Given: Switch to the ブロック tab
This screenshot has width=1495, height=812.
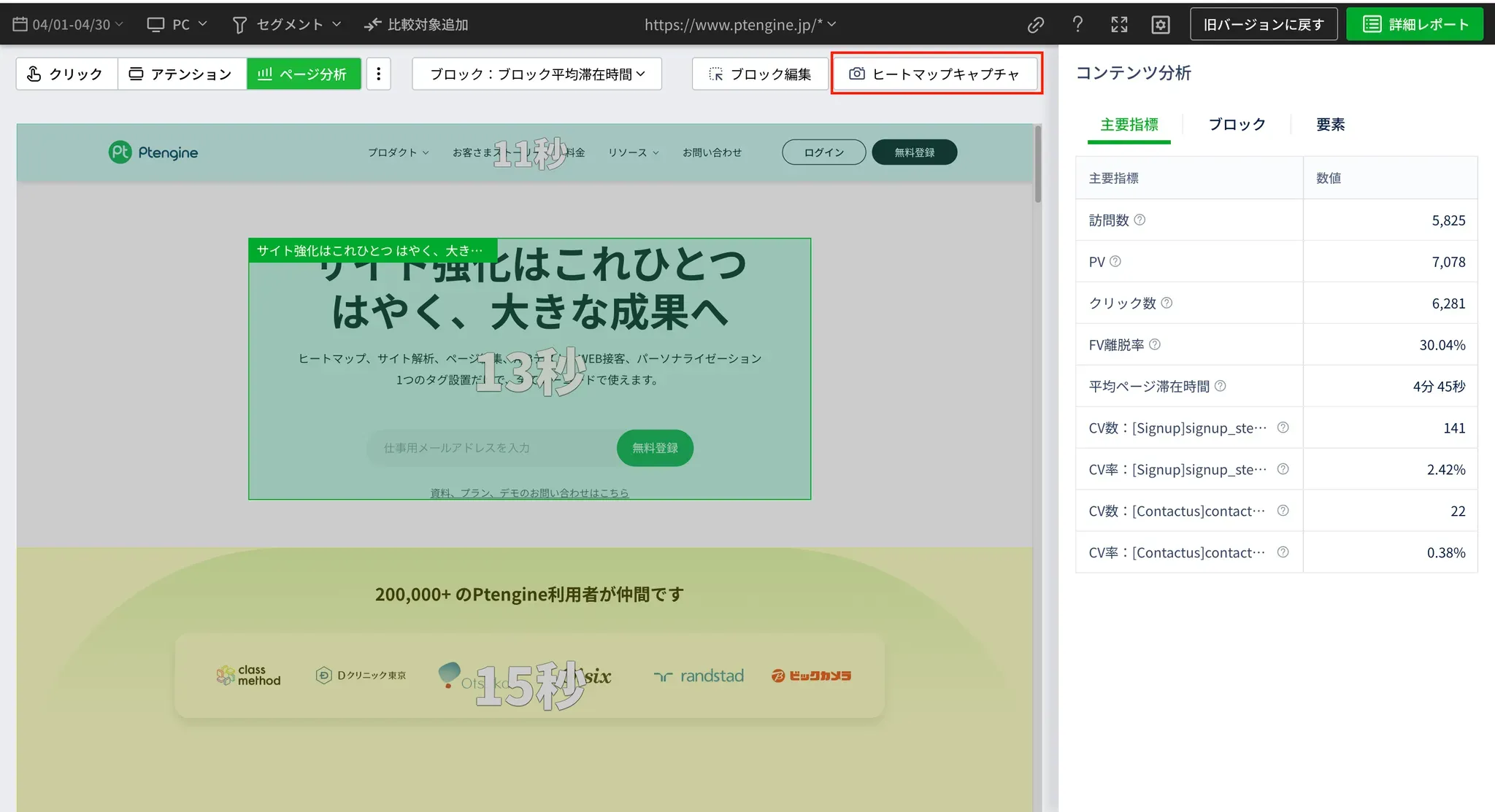Looking at the screenshot, I should 1237,124.
